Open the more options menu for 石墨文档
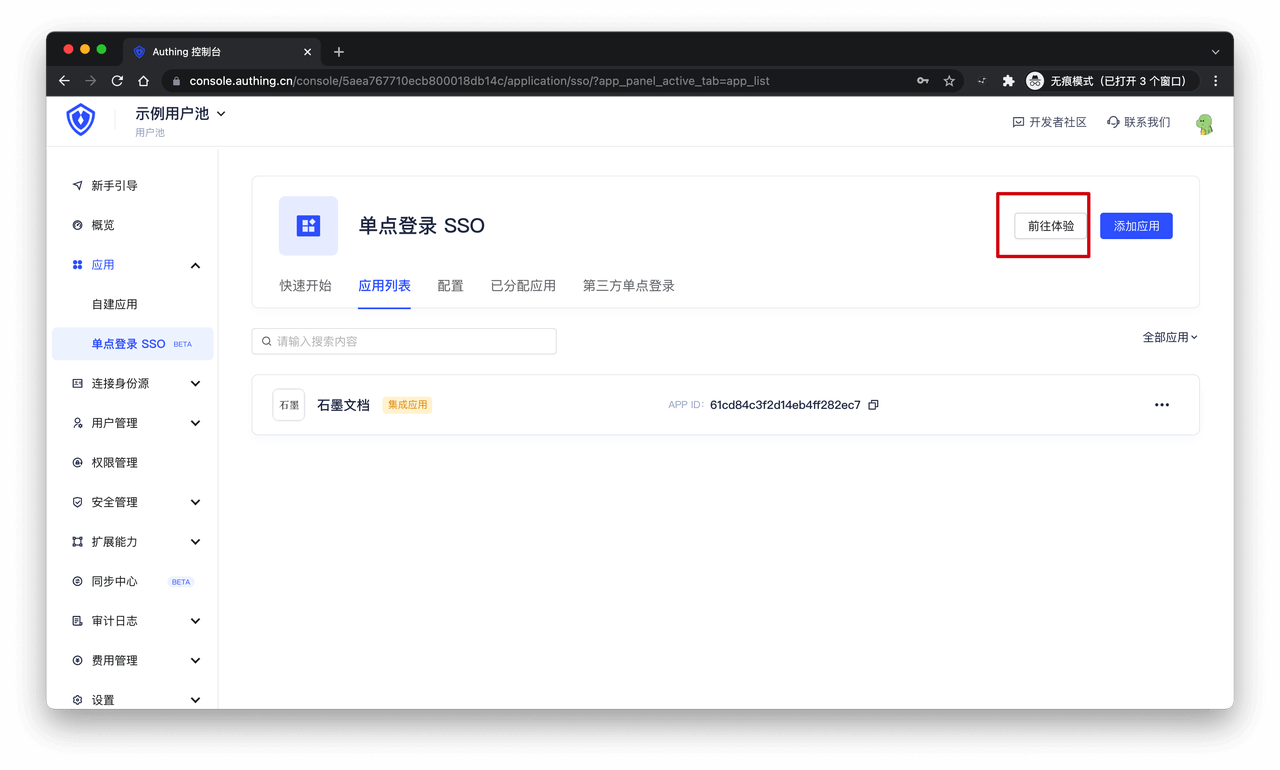 [x=1161, y=404]
